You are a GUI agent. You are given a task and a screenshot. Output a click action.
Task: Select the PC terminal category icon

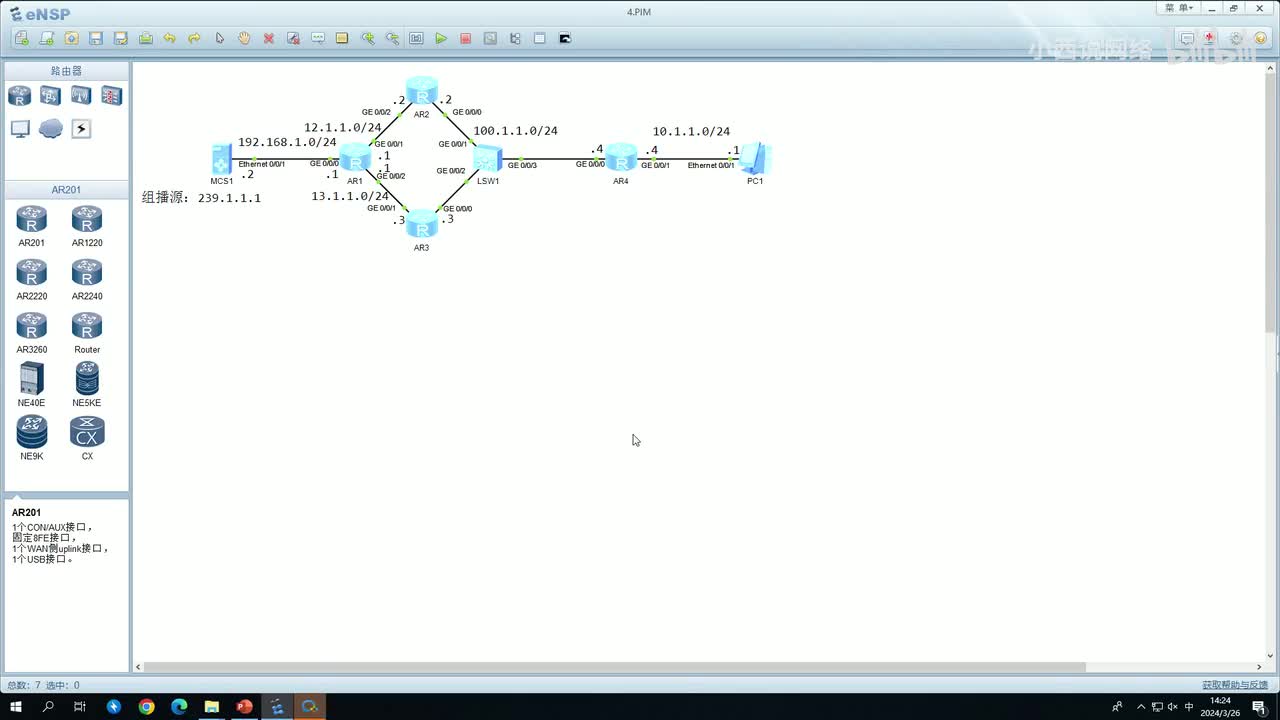19,129
